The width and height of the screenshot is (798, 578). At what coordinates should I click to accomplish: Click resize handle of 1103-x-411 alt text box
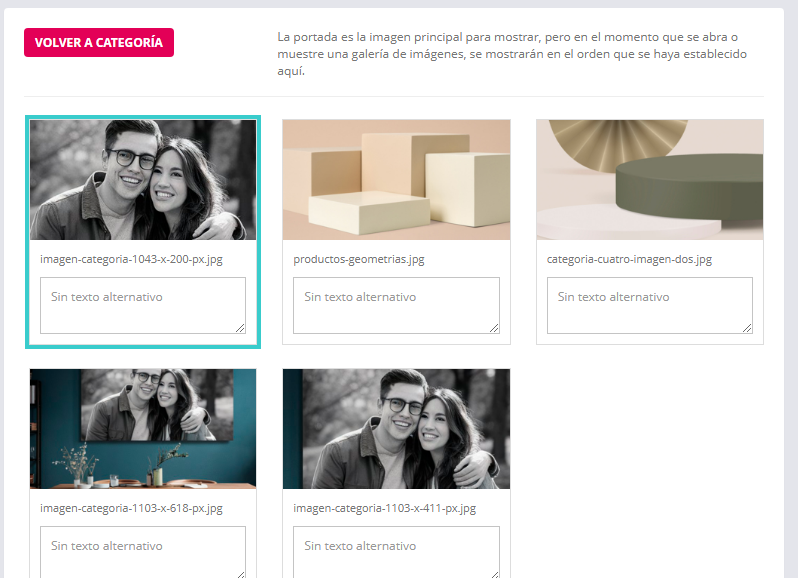[494, 573]
